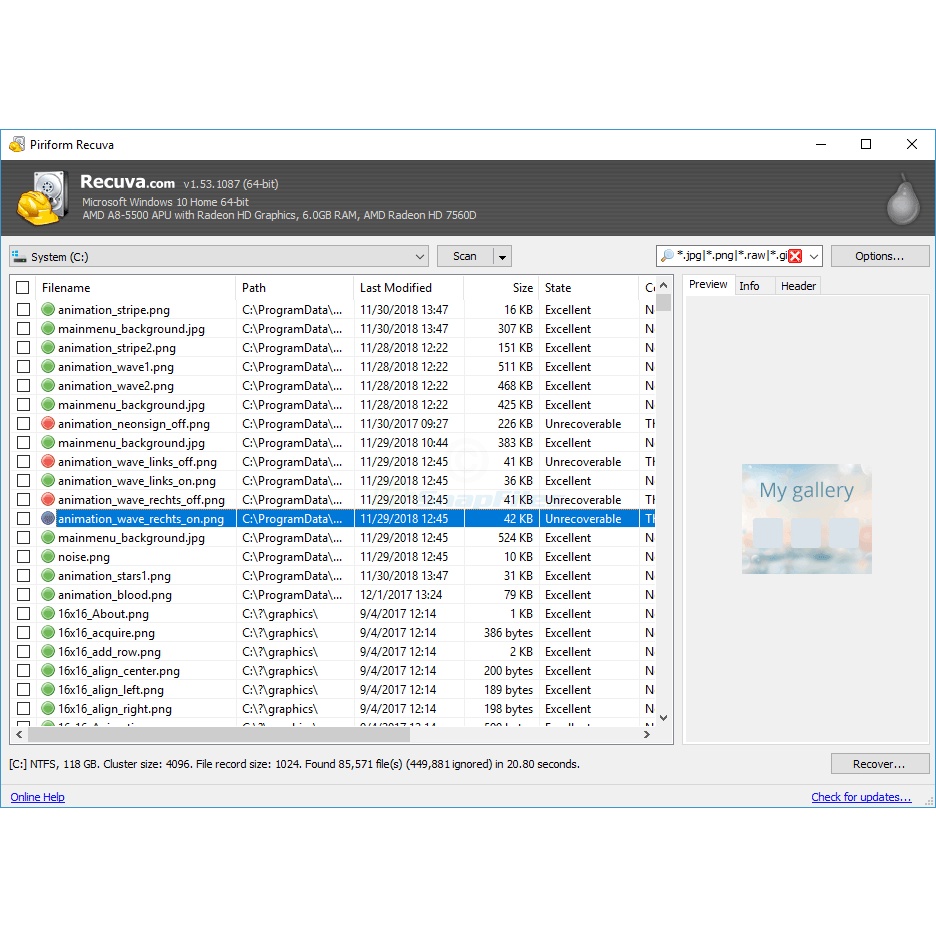Switch to the Header tab

pos(798,286)
